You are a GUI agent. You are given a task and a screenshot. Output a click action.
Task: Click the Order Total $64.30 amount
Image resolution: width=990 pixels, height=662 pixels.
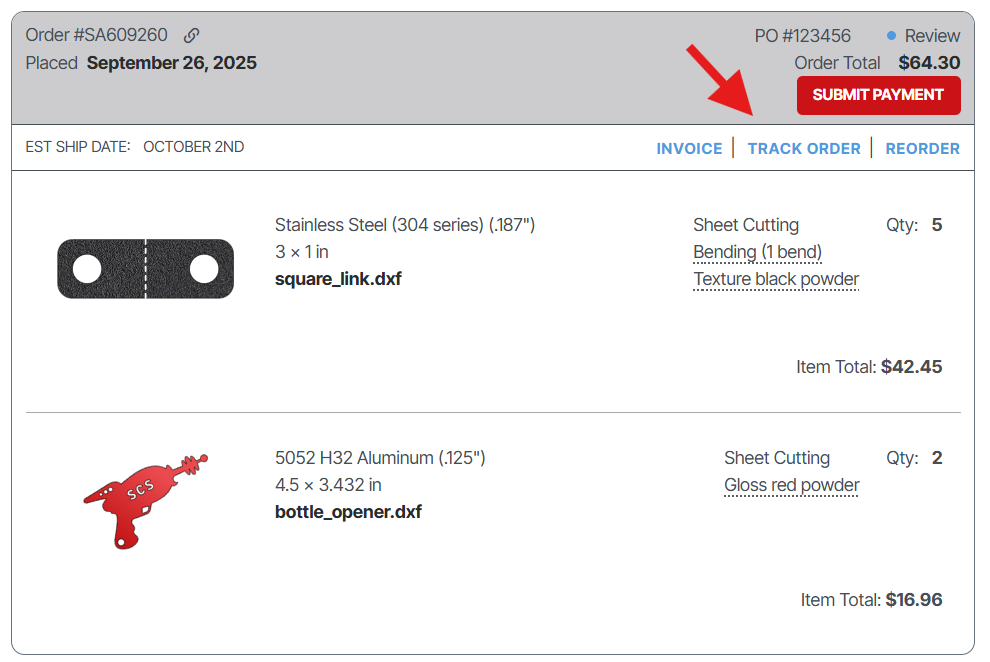928,63
